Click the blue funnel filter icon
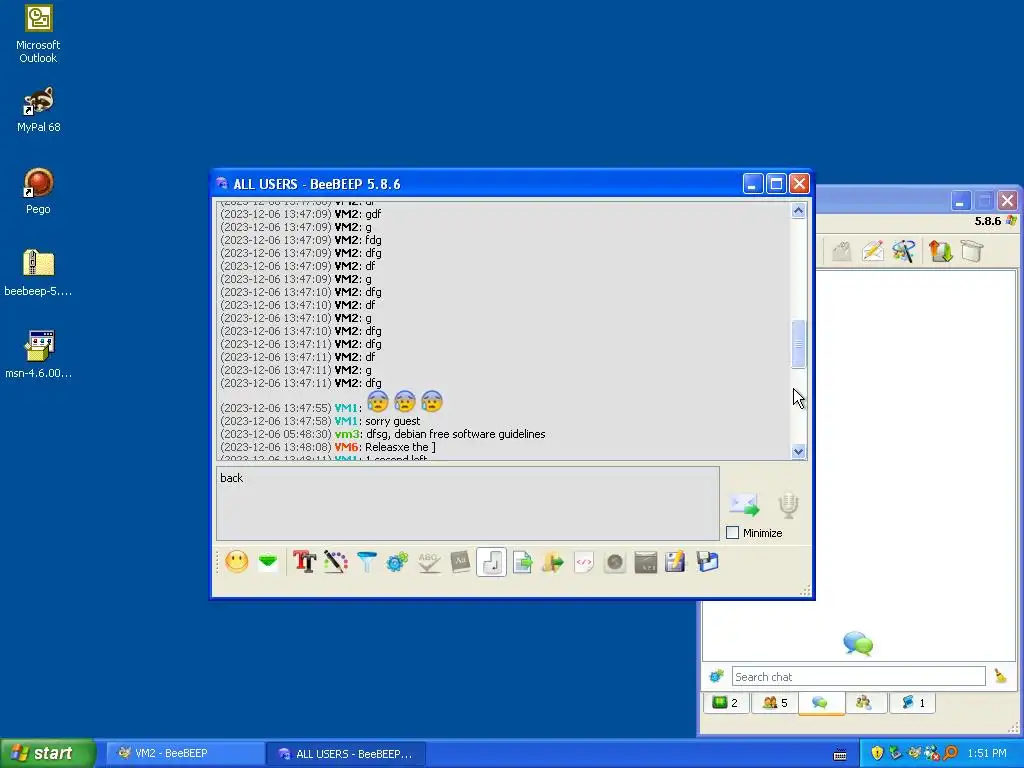The width and height of the screenshot is (1024, 768). tap(366, 562)
